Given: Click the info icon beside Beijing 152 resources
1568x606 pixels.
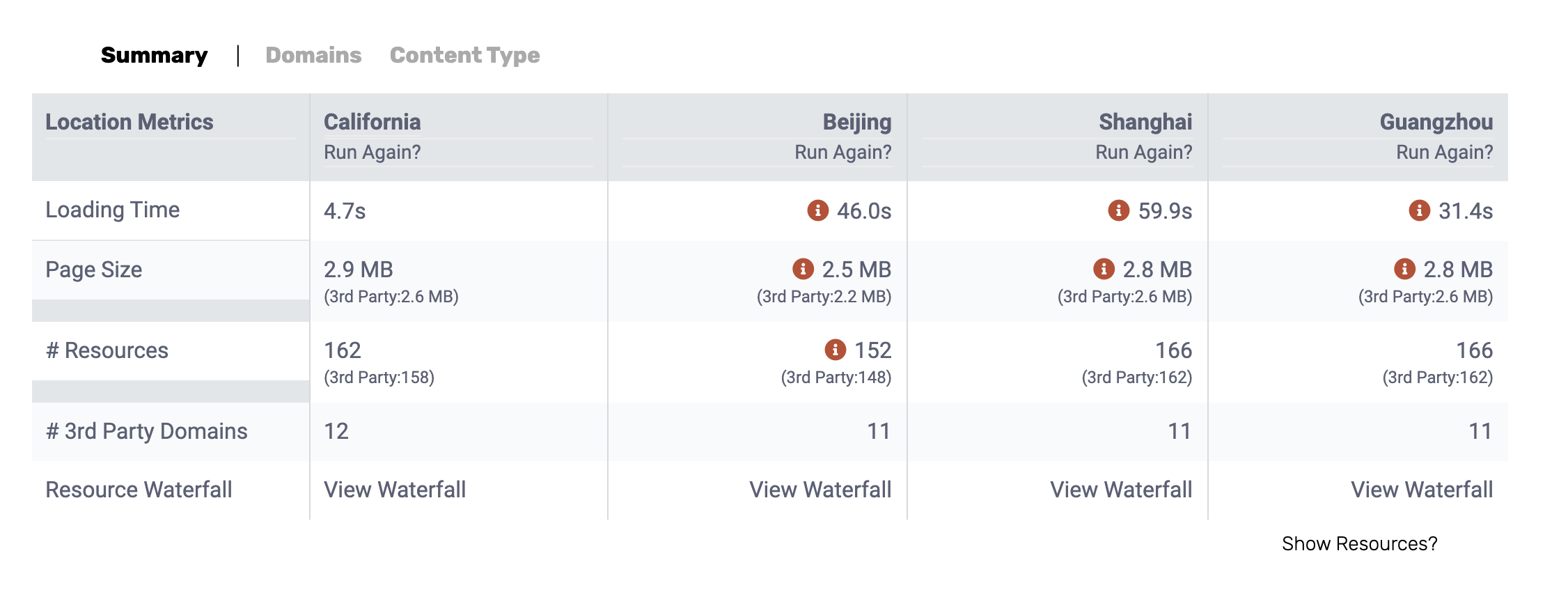Looking at the screenshot, I should coord(835,349).
